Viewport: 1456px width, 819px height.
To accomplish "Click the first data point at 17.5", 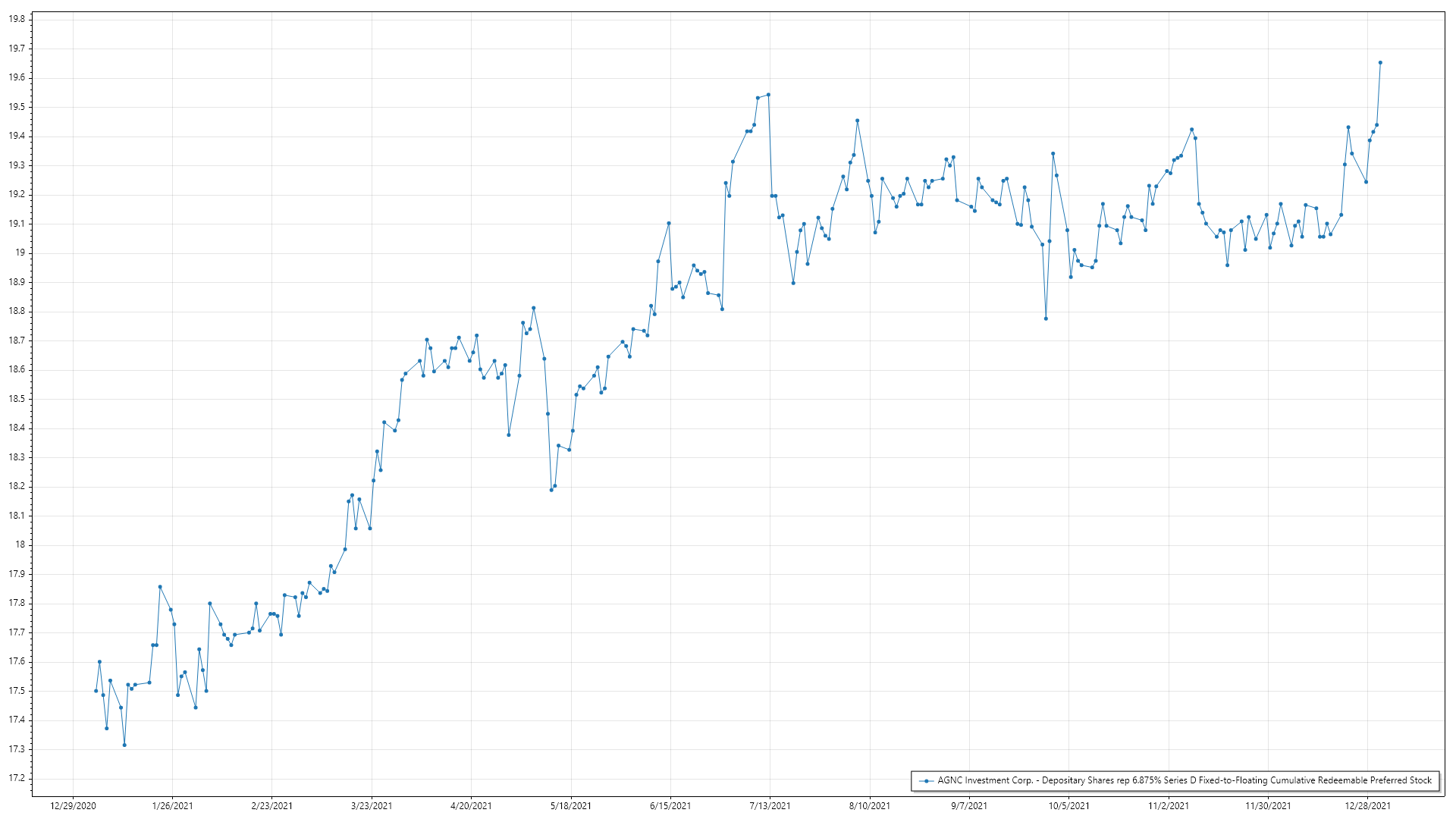I will tap(96, 691).
